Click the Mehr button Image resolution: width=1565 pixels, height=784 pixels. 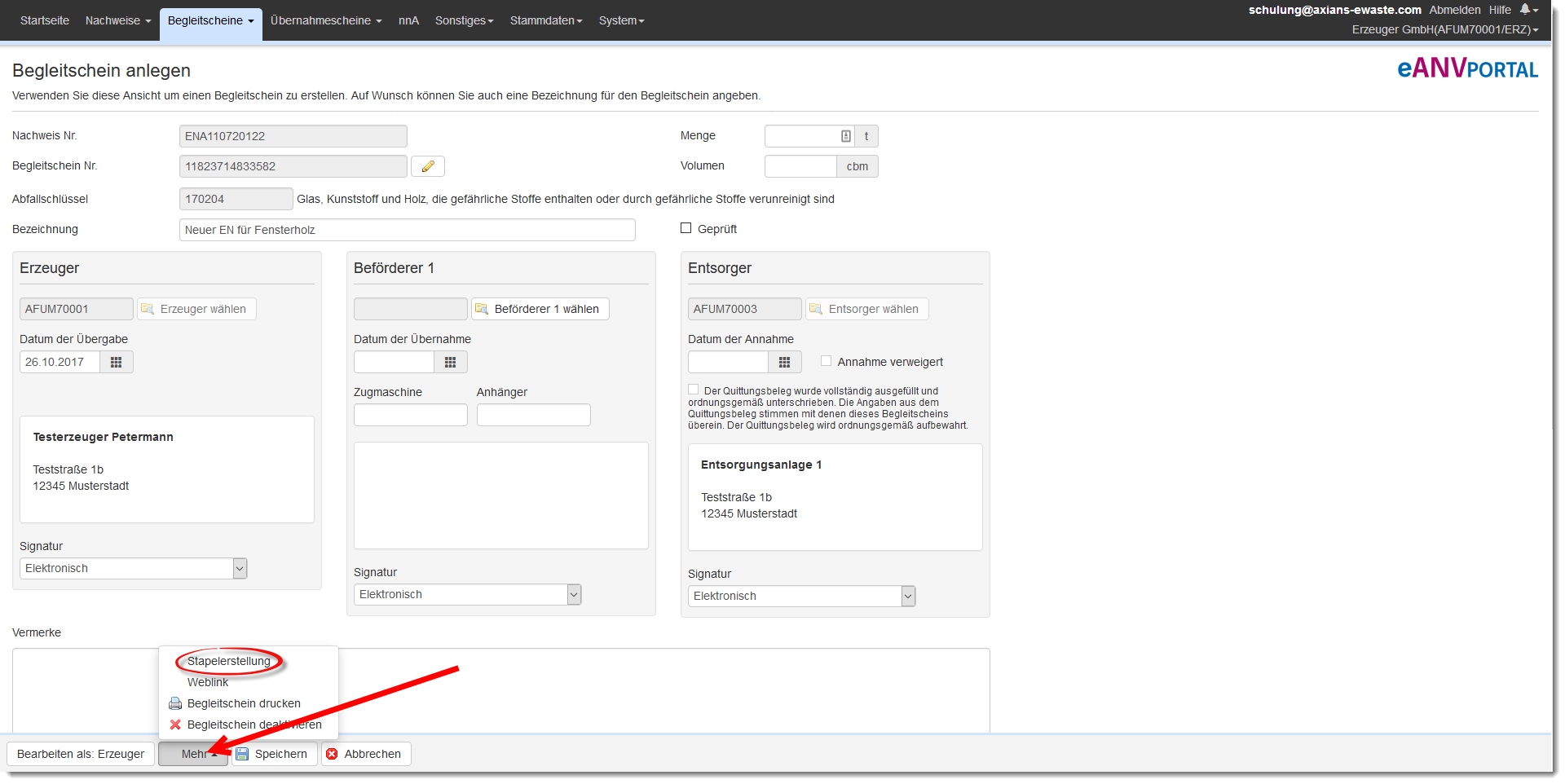[x=193, y=754]
